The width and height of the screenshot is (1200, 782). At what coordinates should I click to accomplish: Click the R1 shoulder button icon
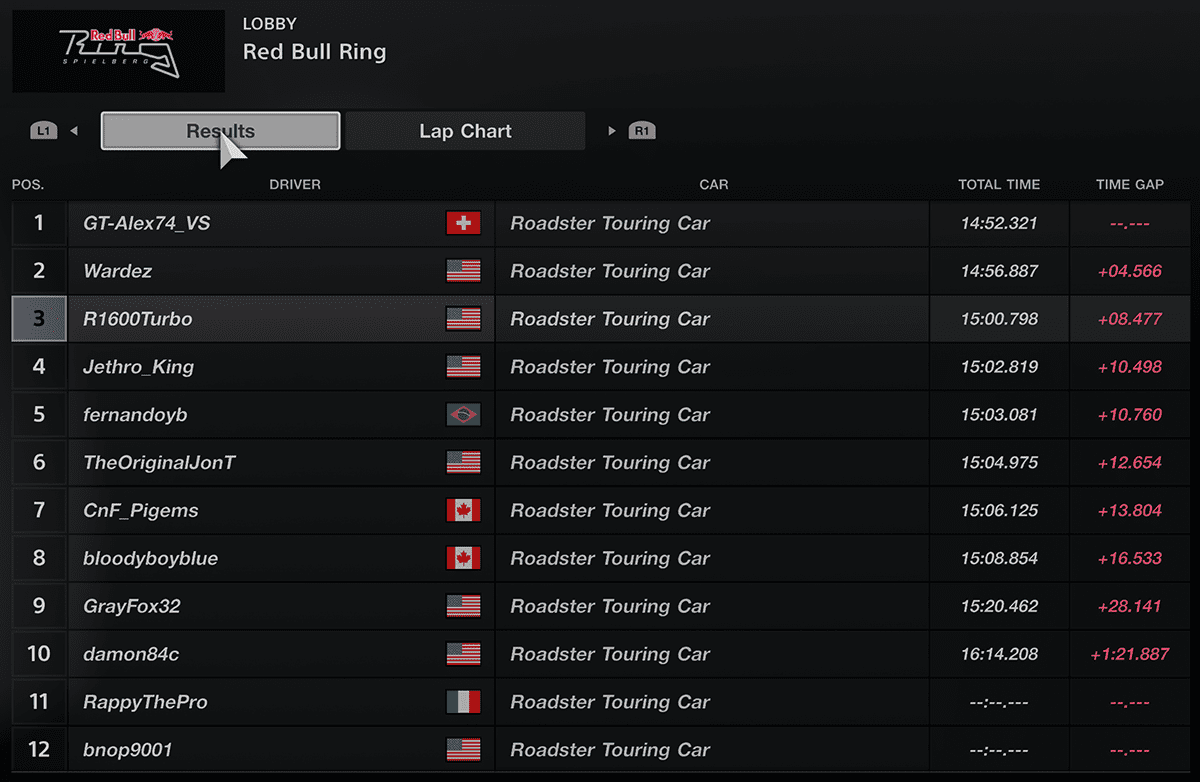pyautogui.click(x=641, y=131)
